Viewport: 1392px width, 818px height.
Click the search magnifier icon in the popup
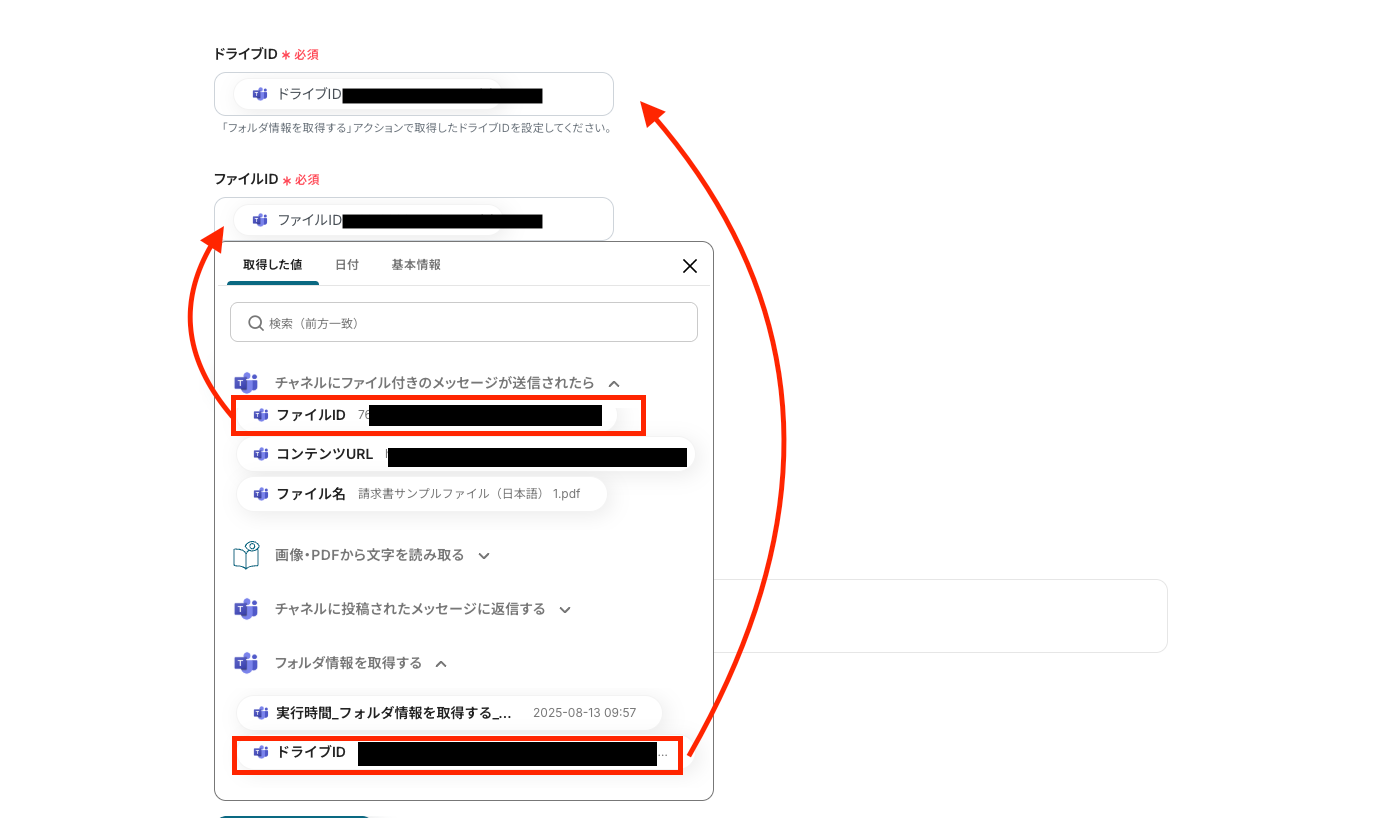(x=255, y=323)
